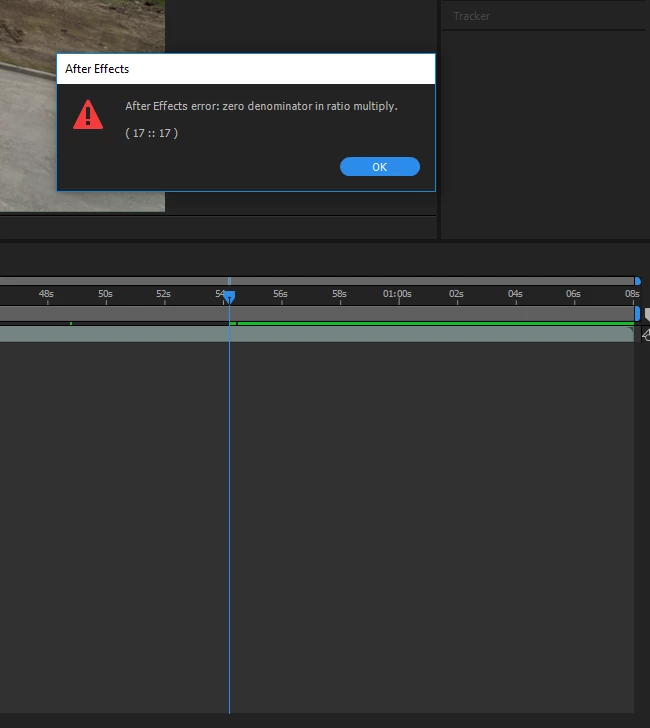The width and height of the screenshot is (650, 728).
Task: Click the ( 17 :: 17 ) error code
Action: click(151, 133)
